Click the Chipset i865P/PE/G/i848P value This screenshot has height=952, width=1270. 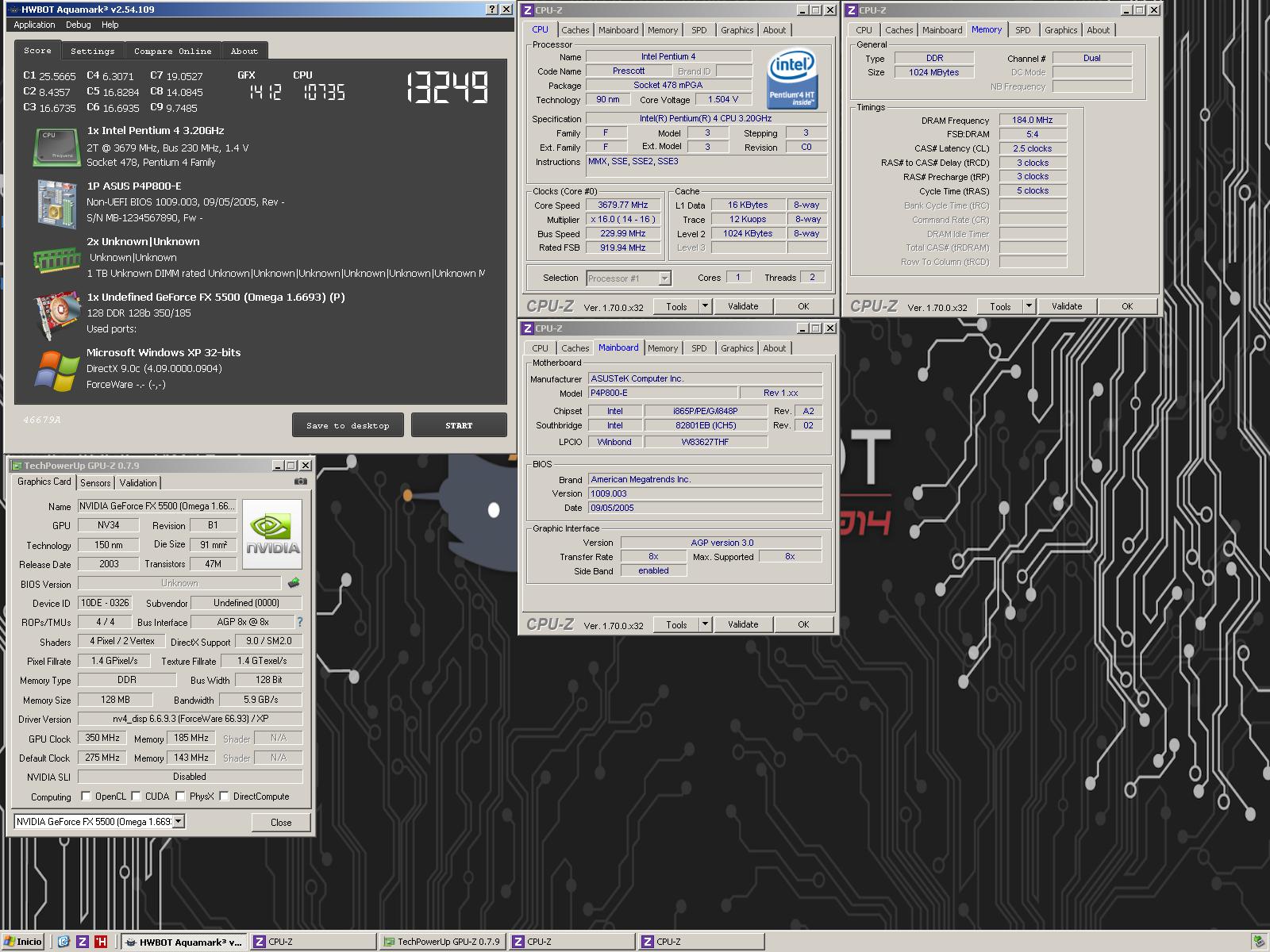click(x=706, y=411)
